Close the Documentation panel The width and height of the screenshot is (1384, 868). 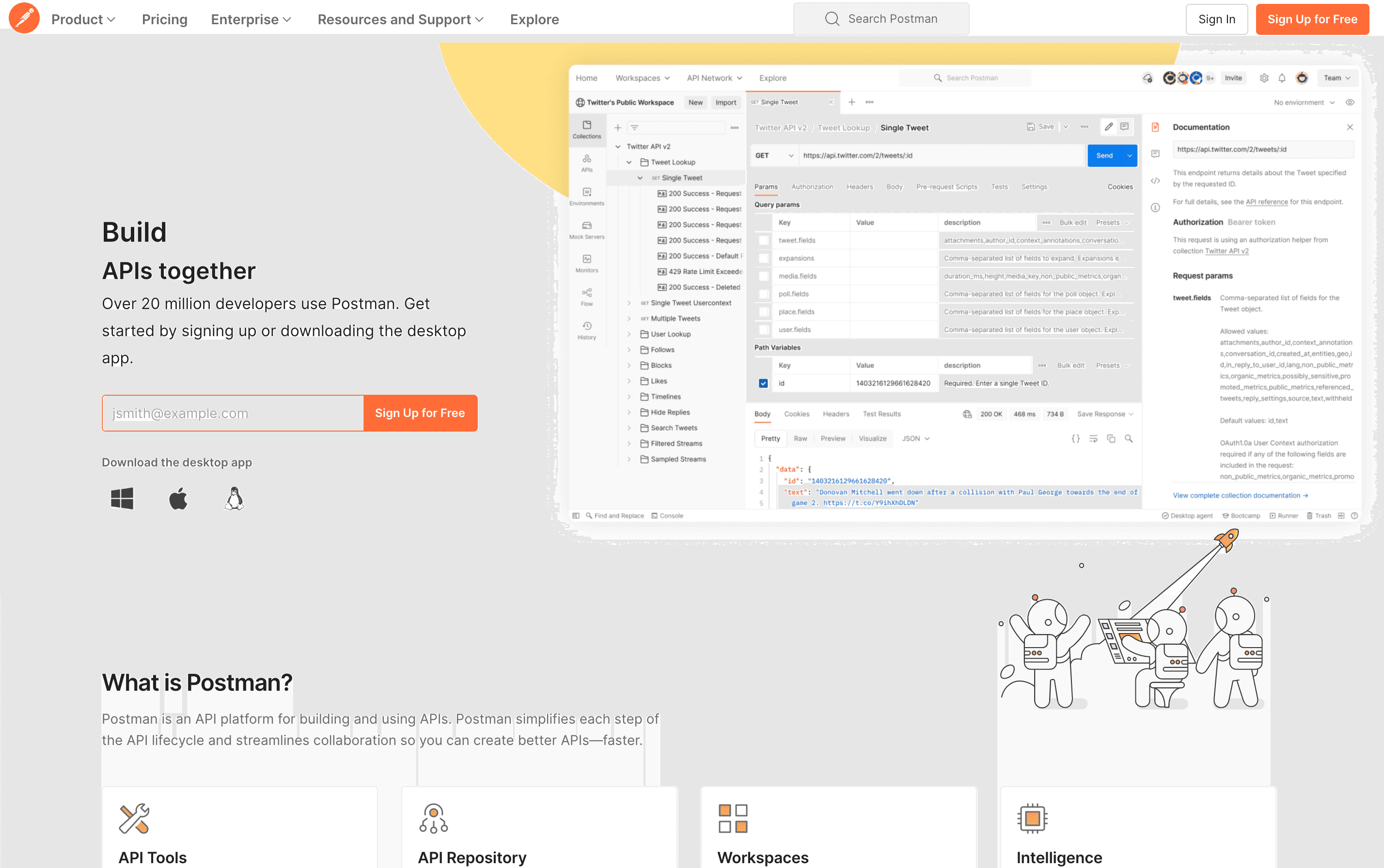[x=1350, y=127]
